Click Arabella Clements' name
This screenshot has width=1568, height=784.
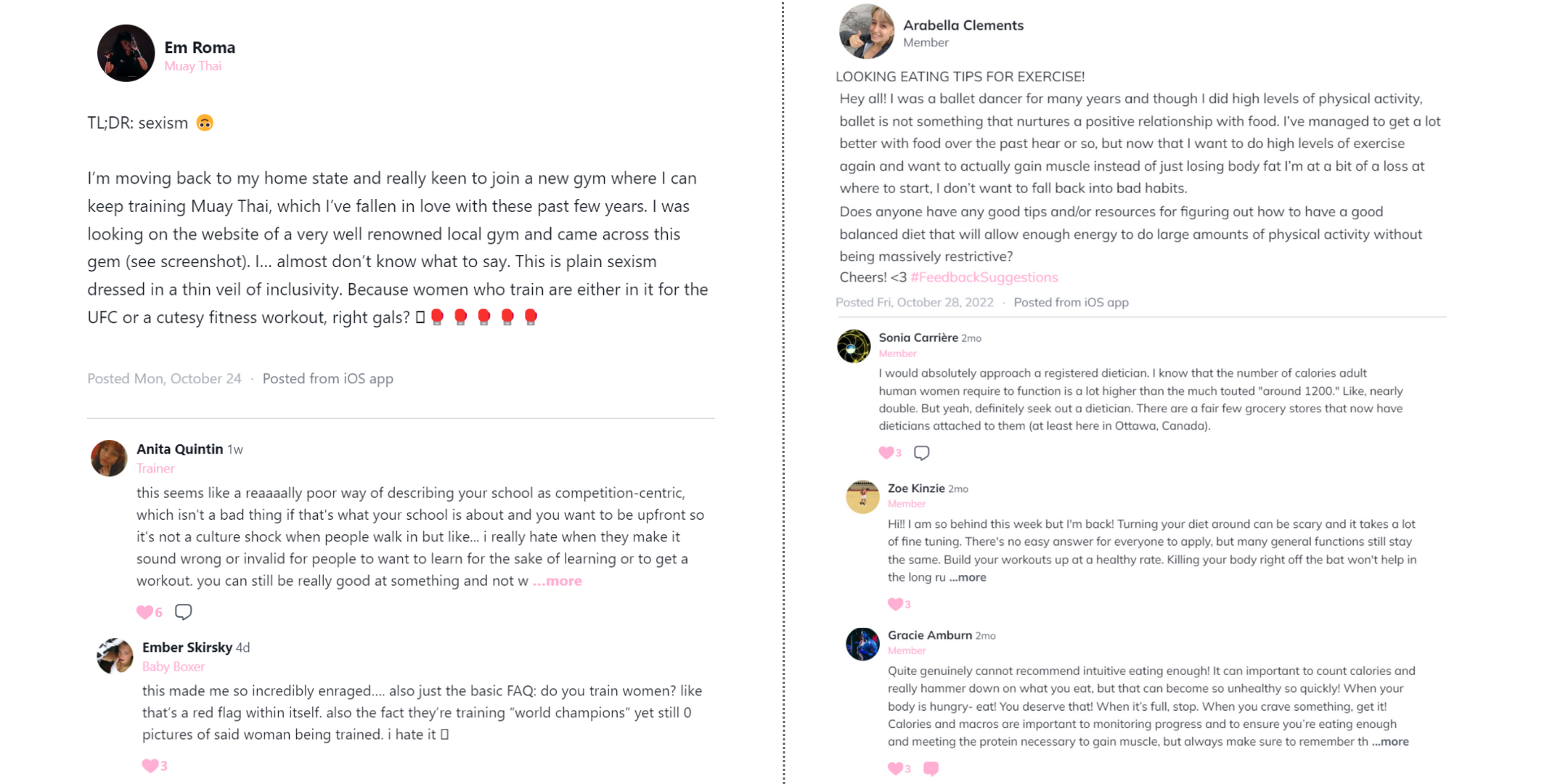pos(963,25)
